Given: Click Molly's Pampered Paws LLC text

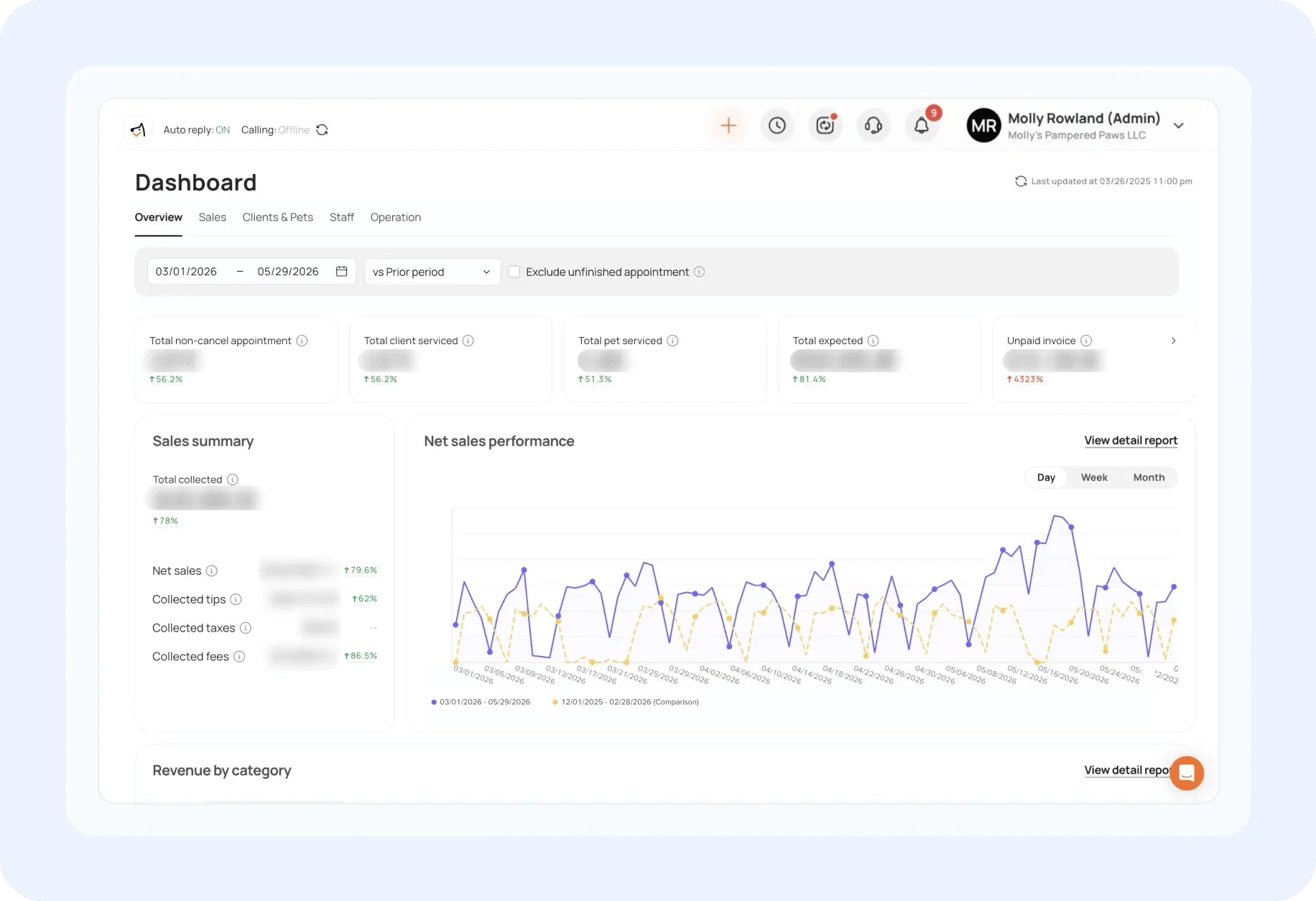Looking at the screenshot, I should coord(1077,135).
